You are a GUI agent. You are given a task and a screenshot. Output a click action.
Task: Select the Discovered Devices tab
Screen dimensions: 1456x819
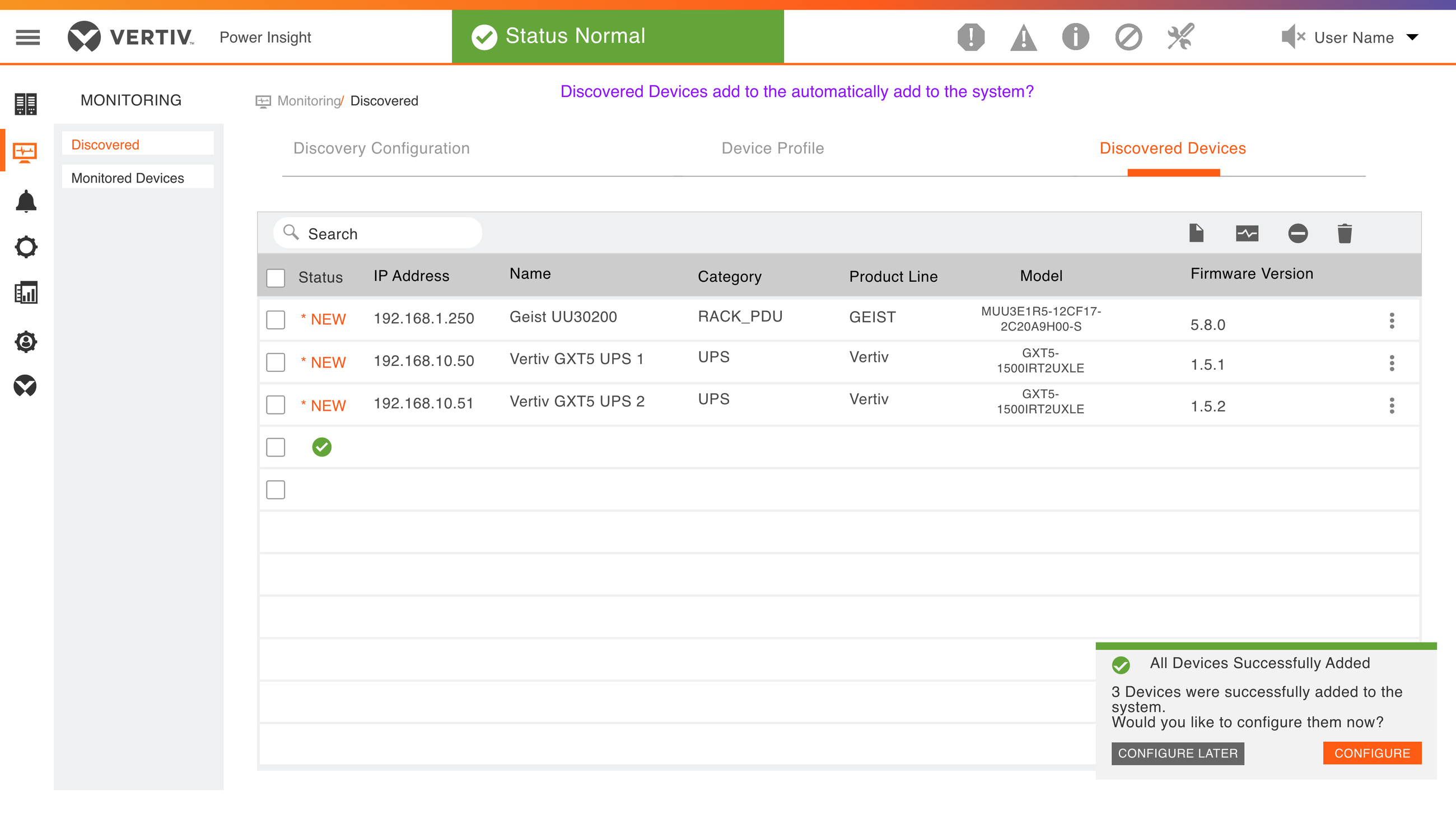(x=1173, y=148)
